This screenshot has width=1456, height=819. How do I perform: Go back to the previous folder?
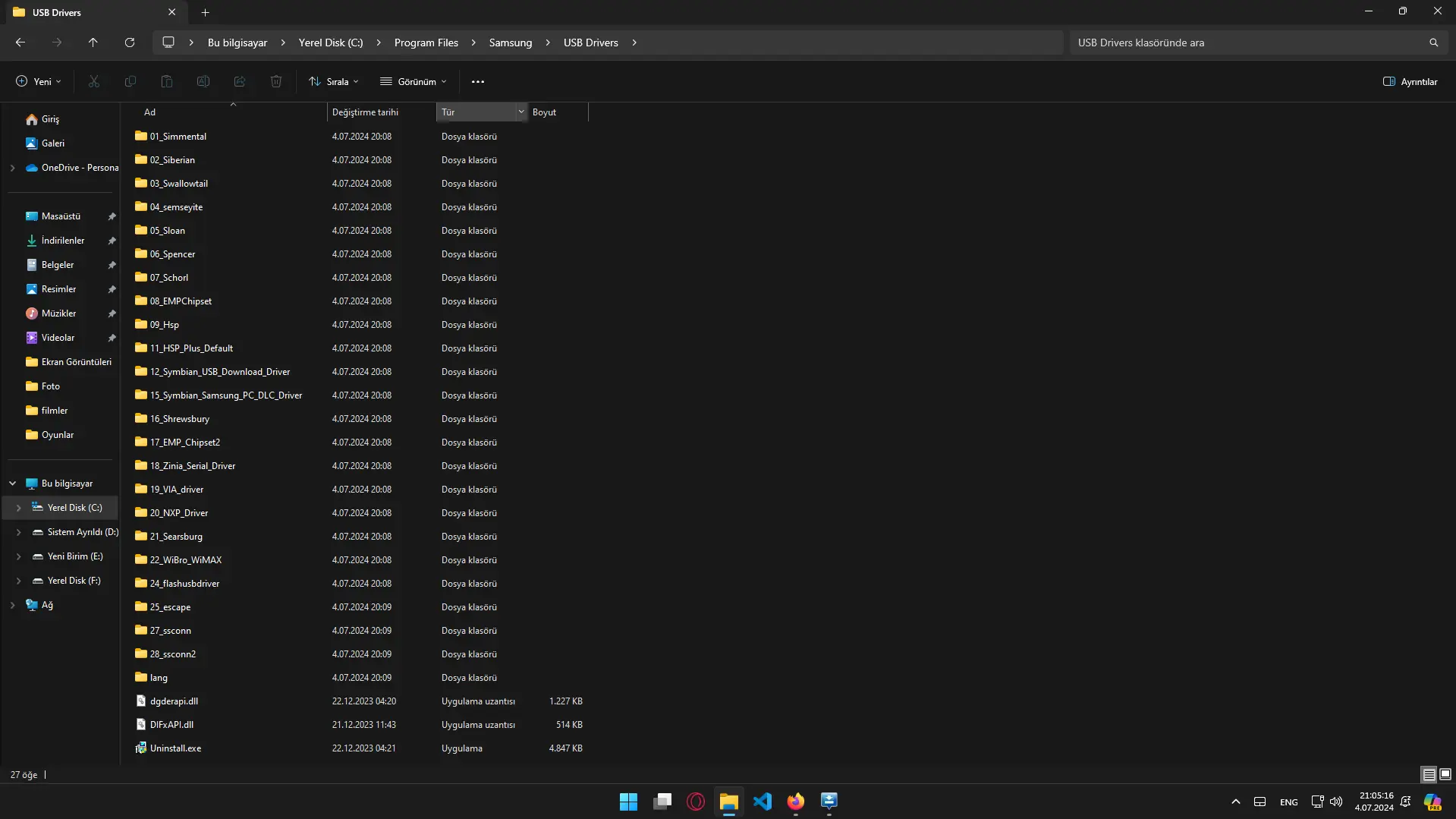pos(20,43)
